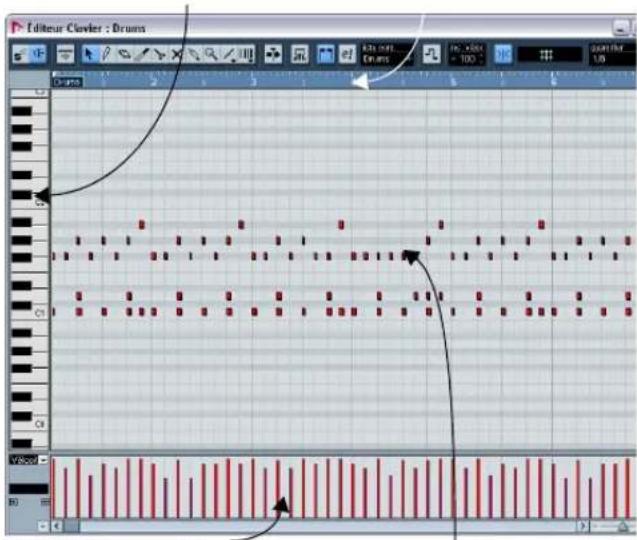Select the Draw pencil tool
The image size is (637, 540).
[x=106, y=54]
